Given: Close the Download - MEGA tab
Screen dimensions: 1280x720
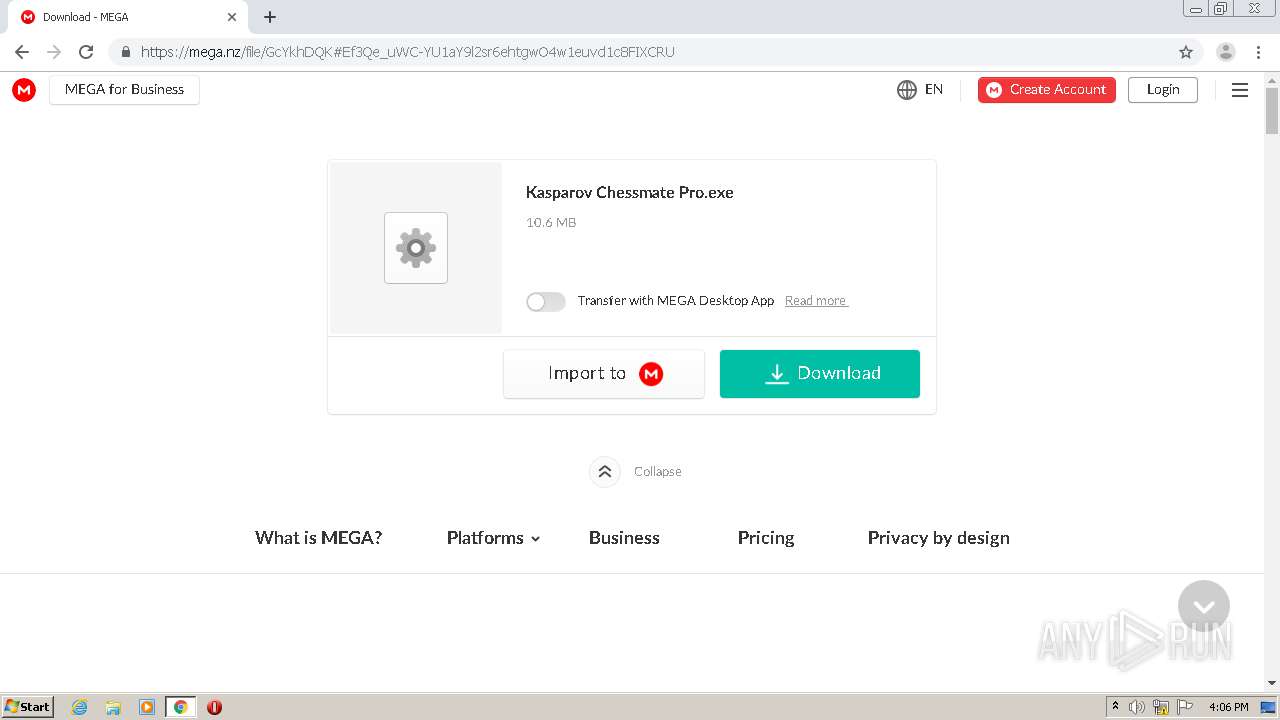Looking at the screenshot, I should [232, 17].
